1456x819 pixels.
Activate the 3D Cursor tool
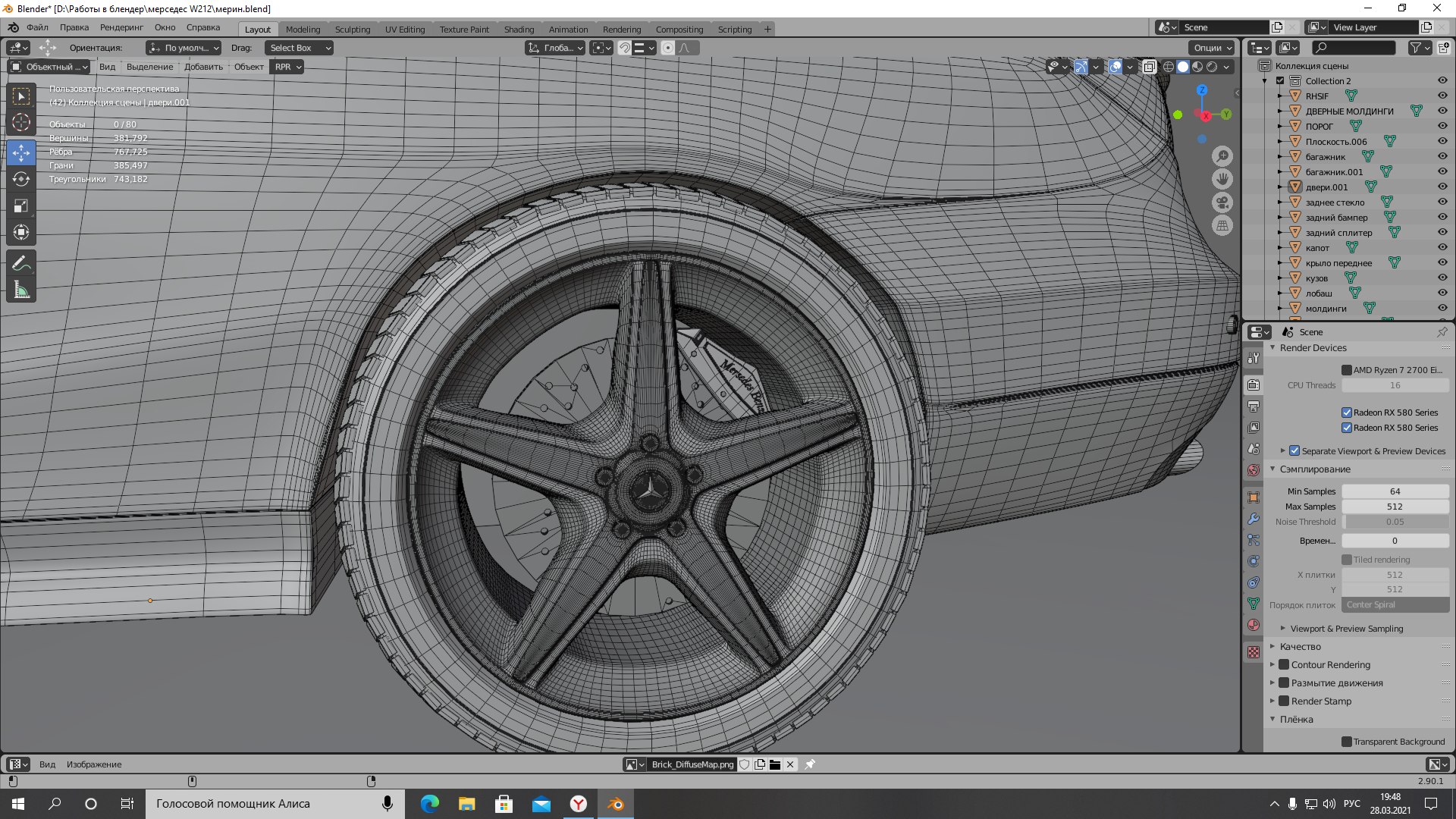point(21,123)
